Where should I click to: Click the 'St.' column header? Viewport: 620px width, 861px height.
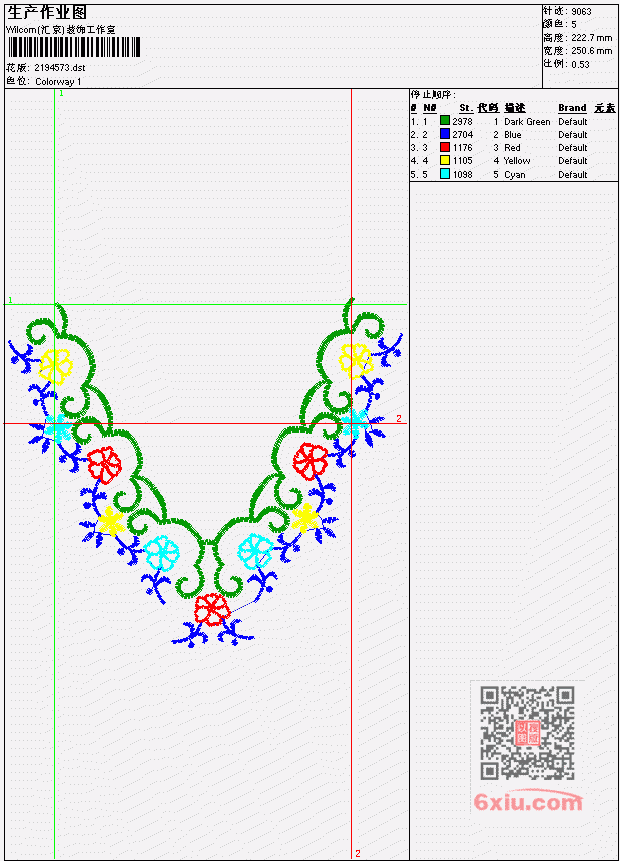pos(466,108)
